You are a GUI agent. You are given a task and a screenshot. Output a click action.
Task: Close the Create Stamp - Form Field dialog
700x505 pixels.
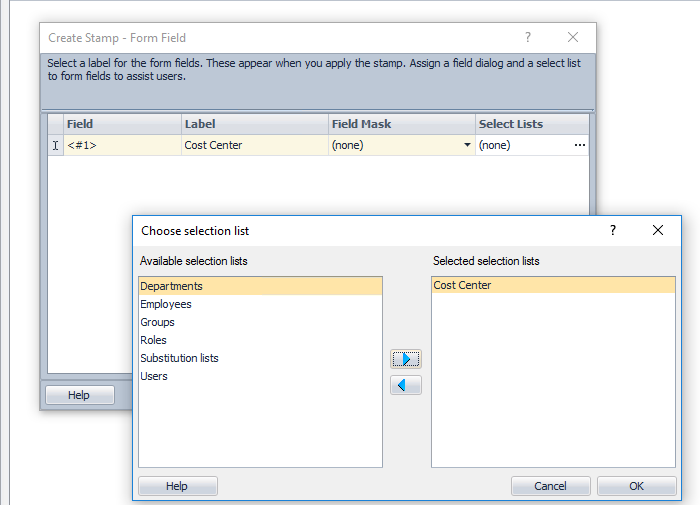pyautogui.click(x=573, y=37)
